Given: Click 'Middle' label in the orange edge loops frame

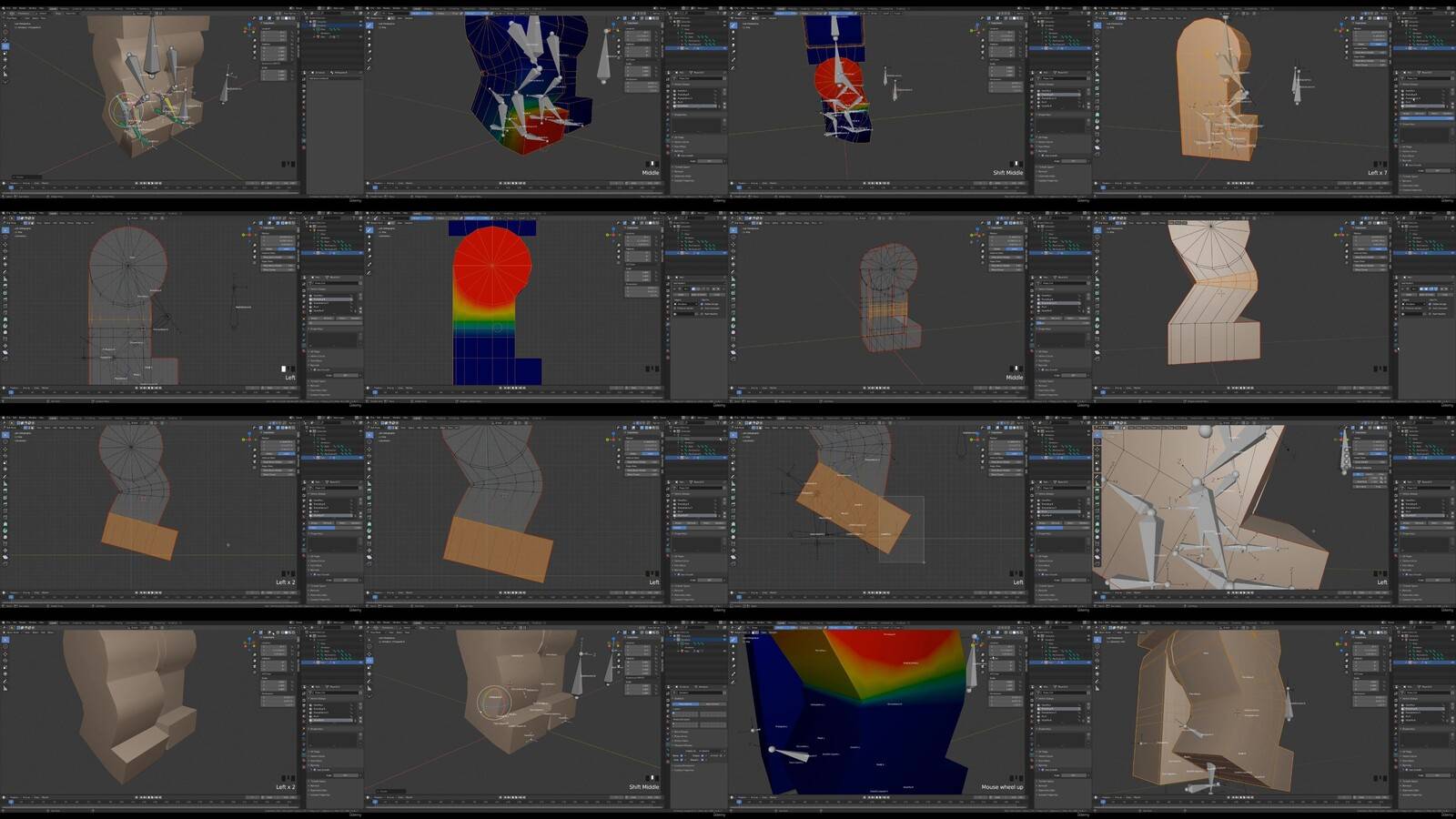Looking at the screenshot, I should pyautogui.click(x=1015, y=378).
